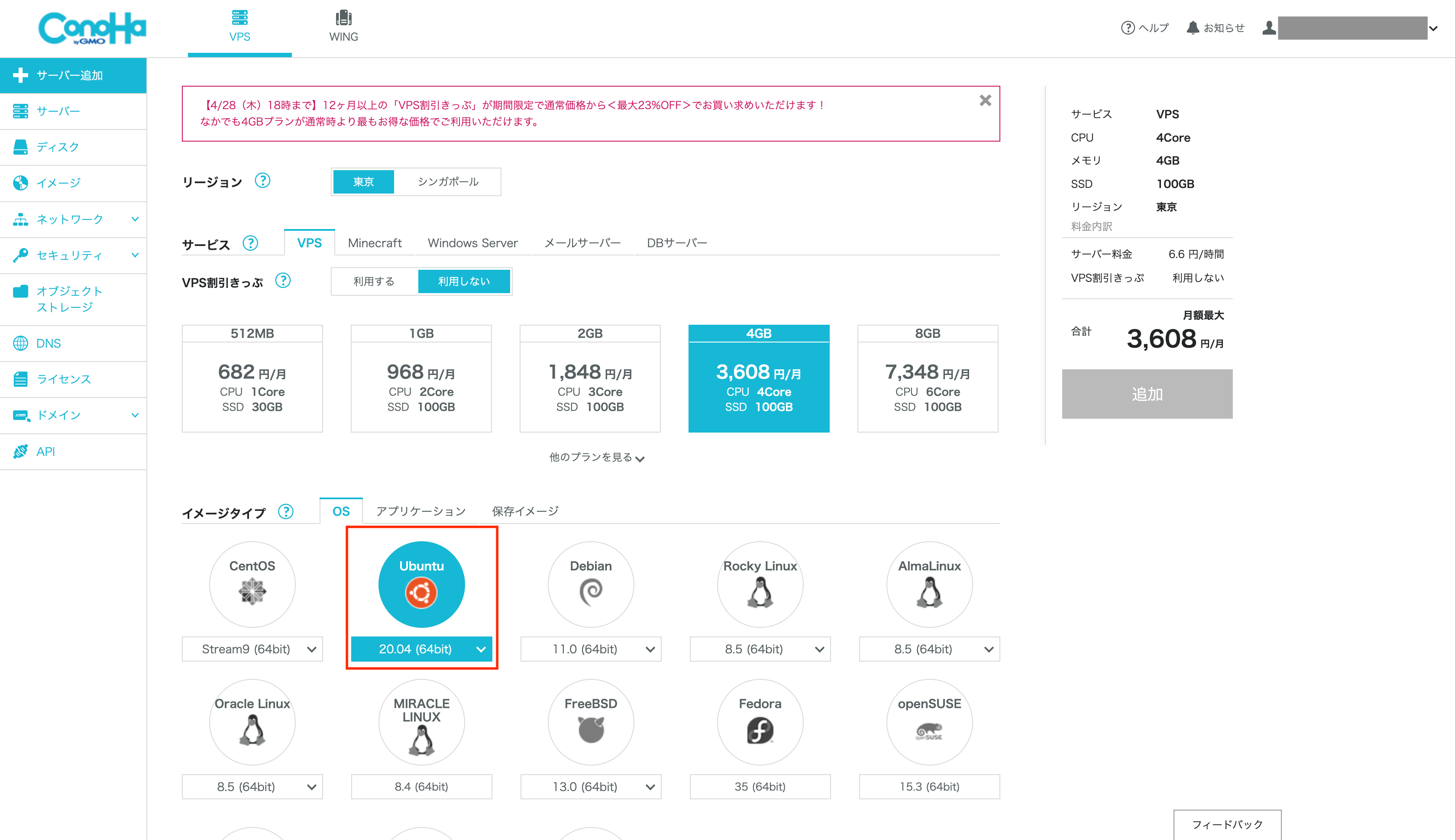
Task: Click the イメージタイプ help question icon
Action: coord(285,511)
